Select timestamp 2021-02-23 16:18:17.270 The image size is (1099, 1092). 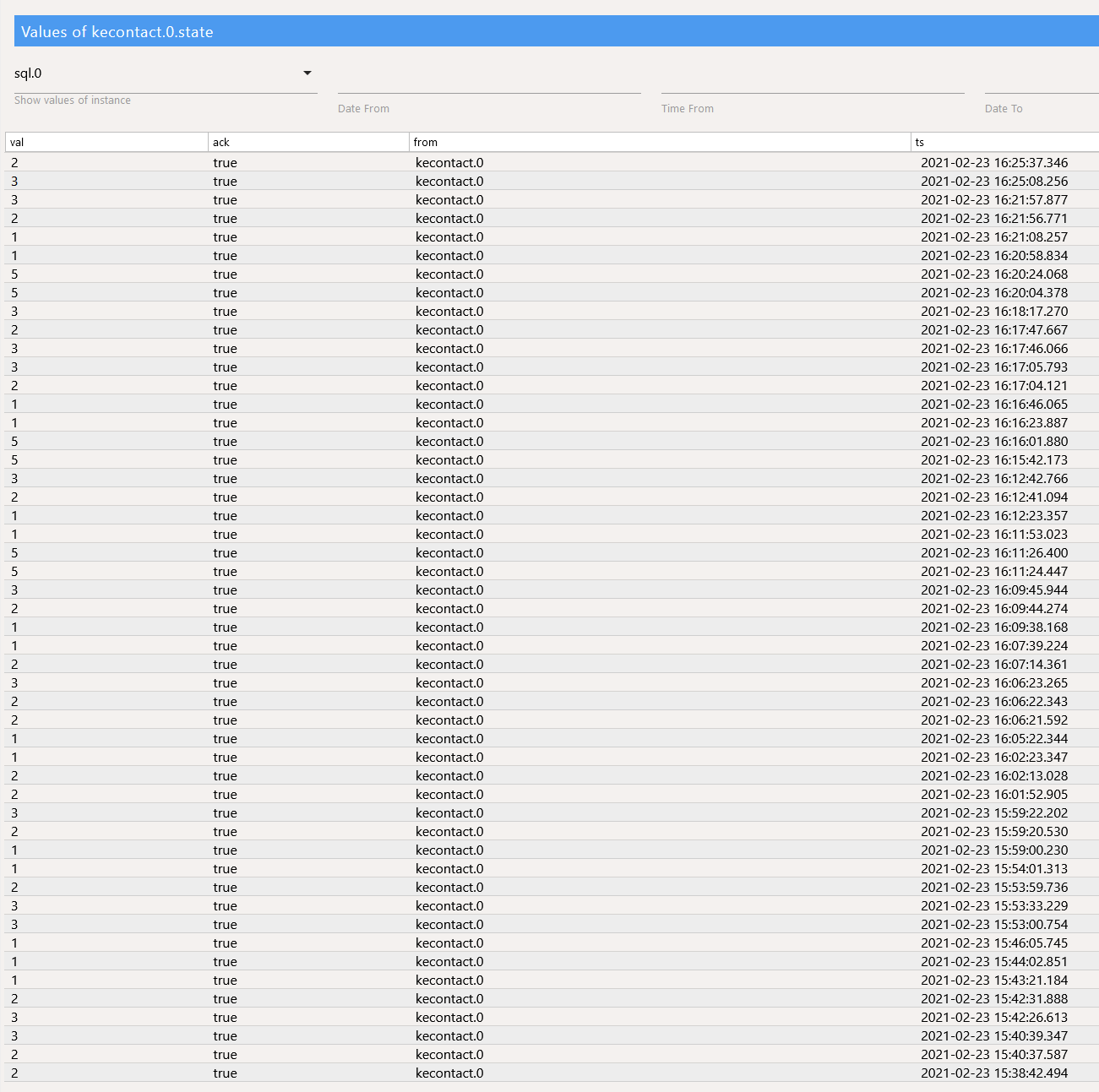point(994,312)
